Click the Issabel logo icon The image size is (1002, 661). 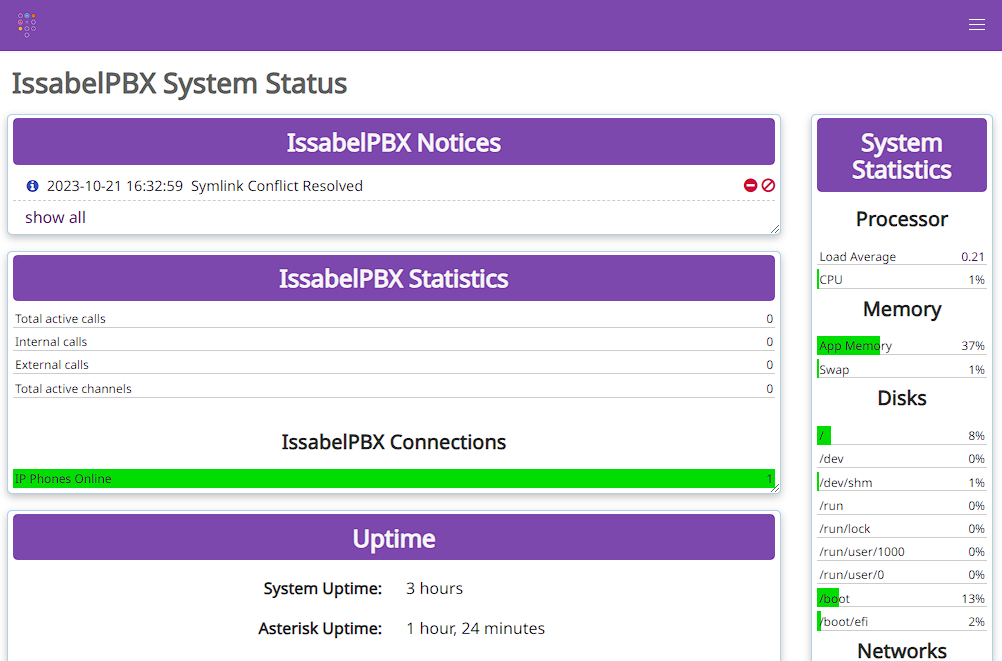coord(27,25)
